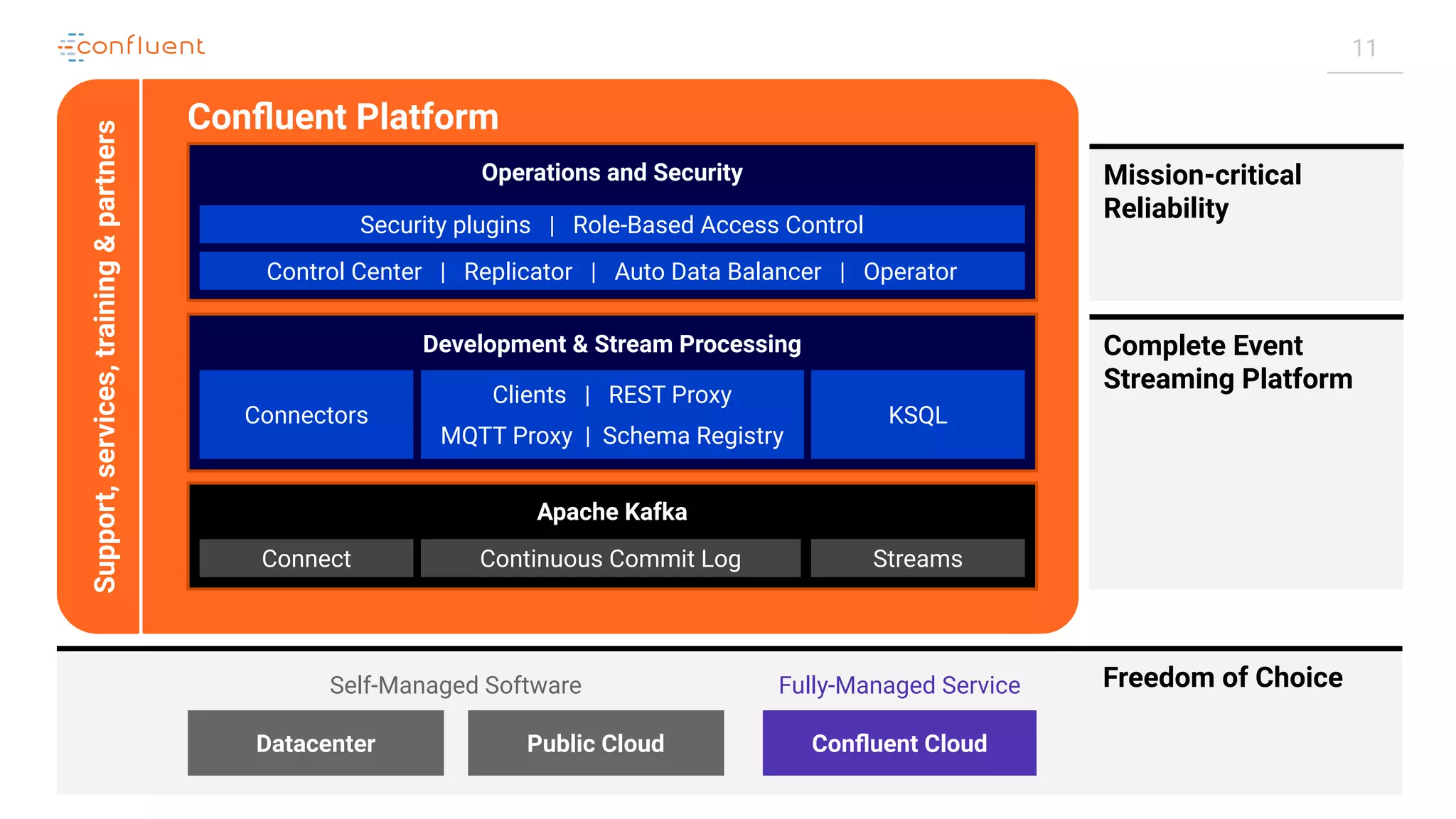Click the Confluent logo
The height and width of the screenshot is (819, 1456).
coord(132,46)
